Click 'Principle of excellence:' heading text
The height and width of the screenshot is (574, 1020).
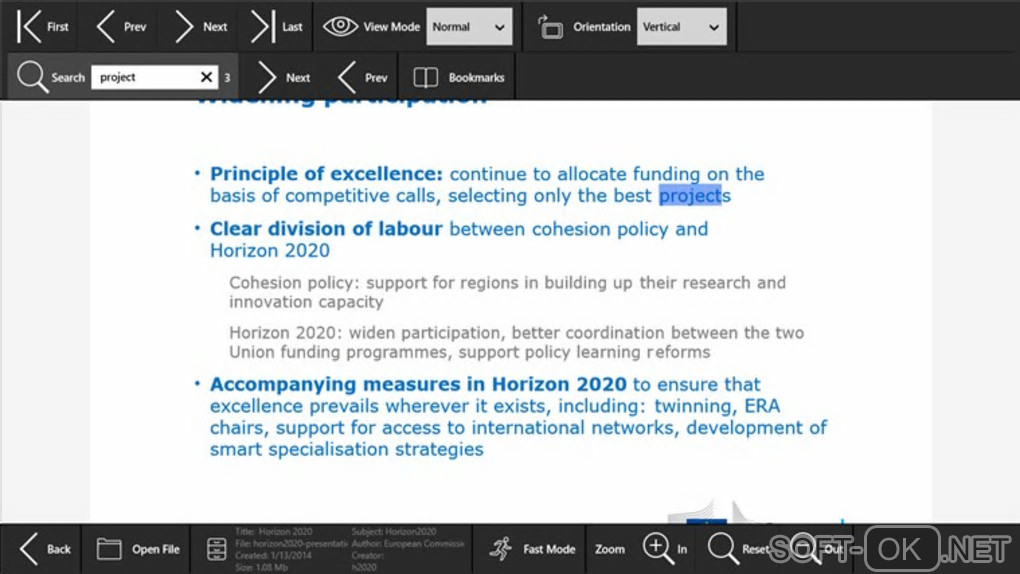(x=326, y=174)
